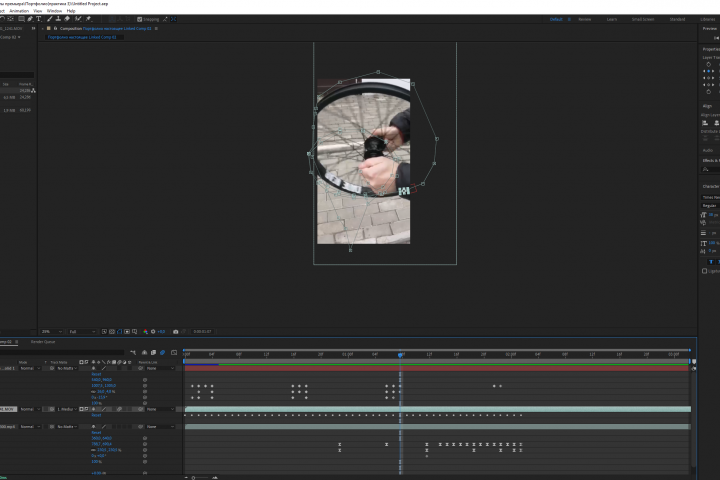Select the Type tool
Image resolution: width=720 pixels, height=480 pixels.
(39, 19)
